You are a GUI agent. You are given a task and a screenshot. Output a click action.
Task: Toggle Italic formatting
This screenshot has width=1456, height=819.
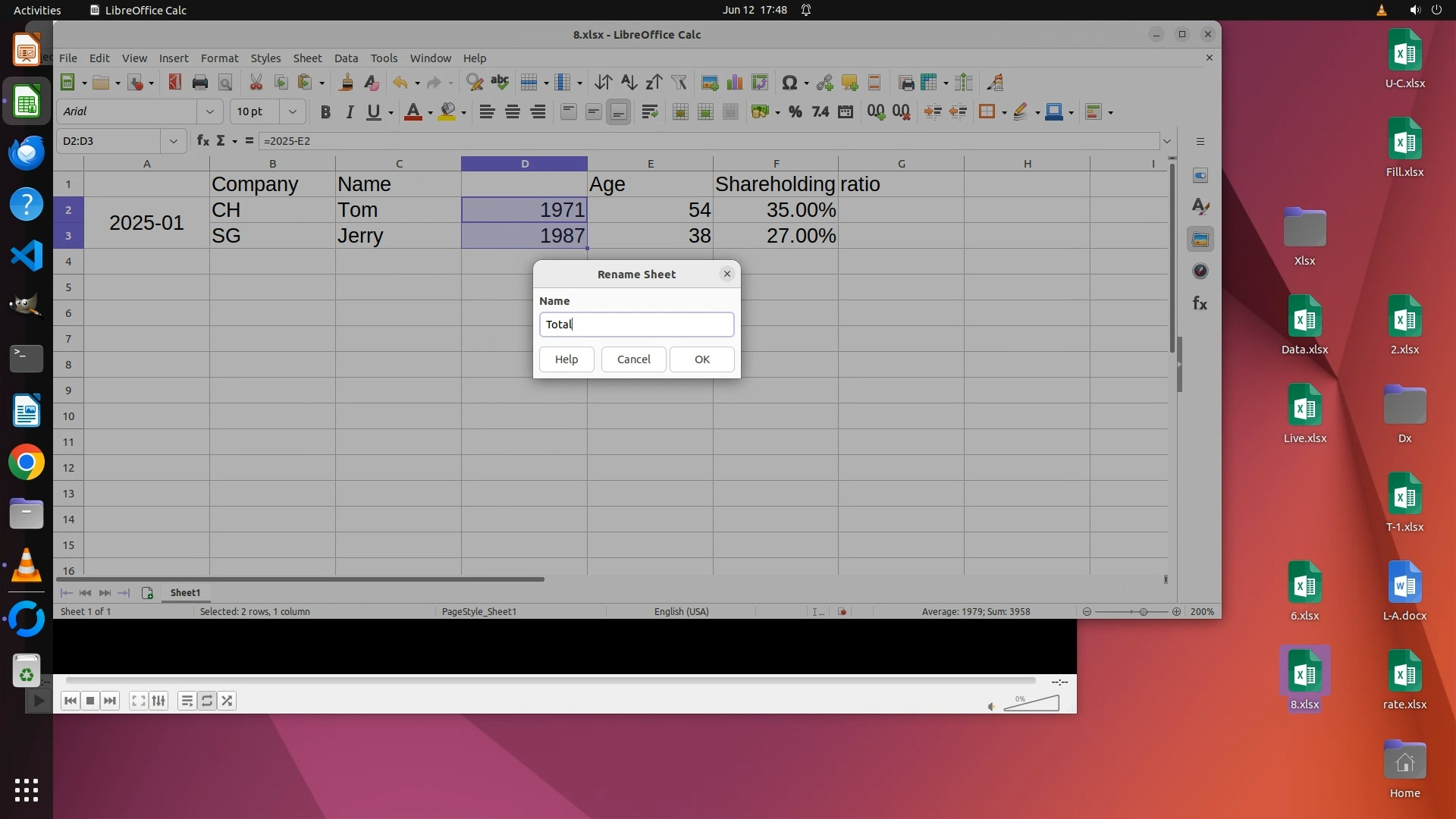pyautogui.click(x=350, y=112)
